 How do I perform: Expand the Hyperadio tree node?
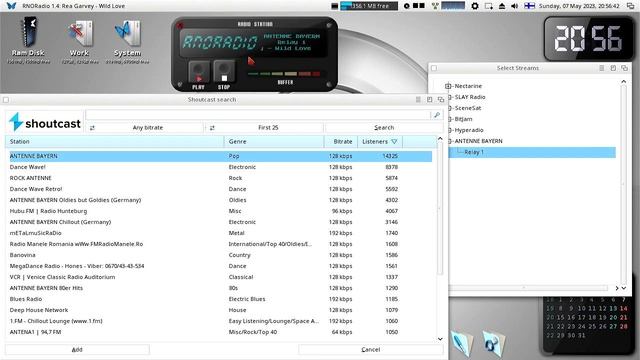[450, 130]
